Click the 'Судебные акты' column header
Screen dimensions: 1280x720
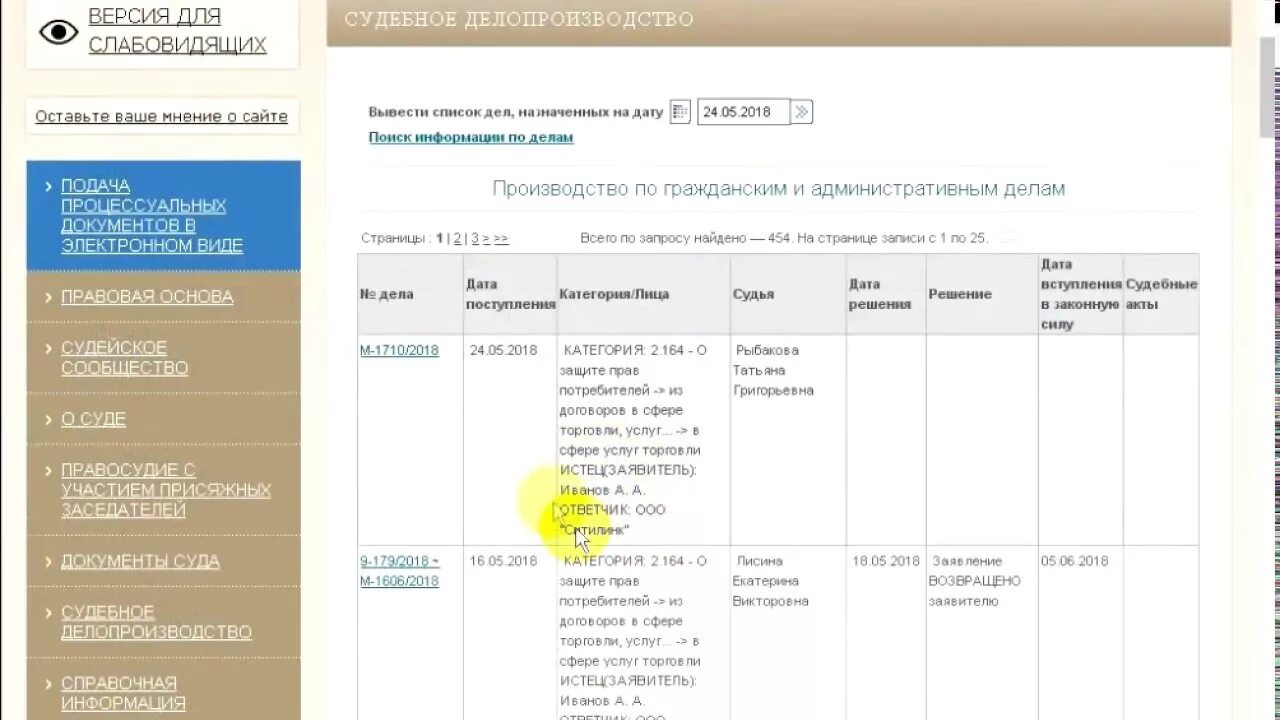(1161, 294)
